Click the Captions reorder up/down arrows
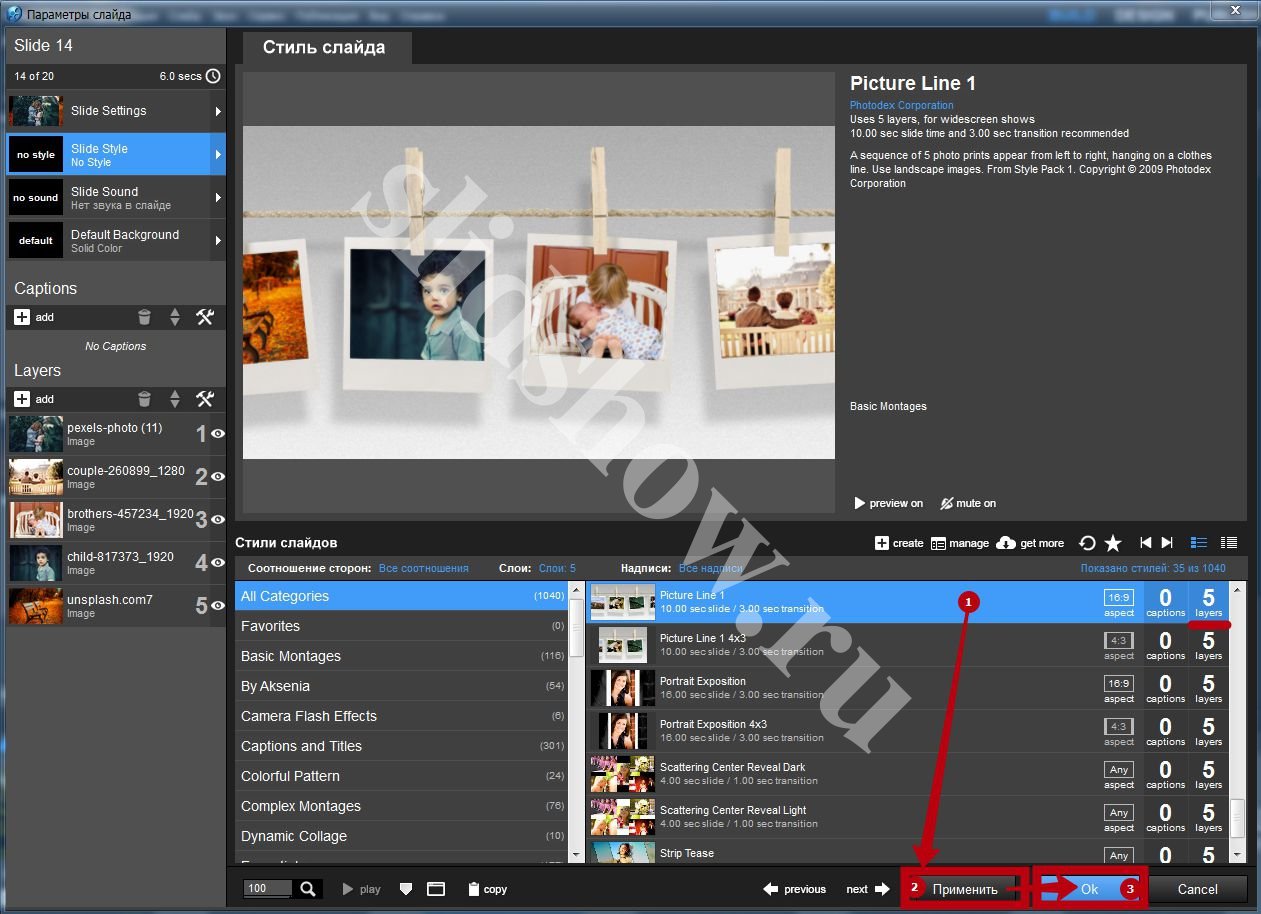 click(175, 317)
